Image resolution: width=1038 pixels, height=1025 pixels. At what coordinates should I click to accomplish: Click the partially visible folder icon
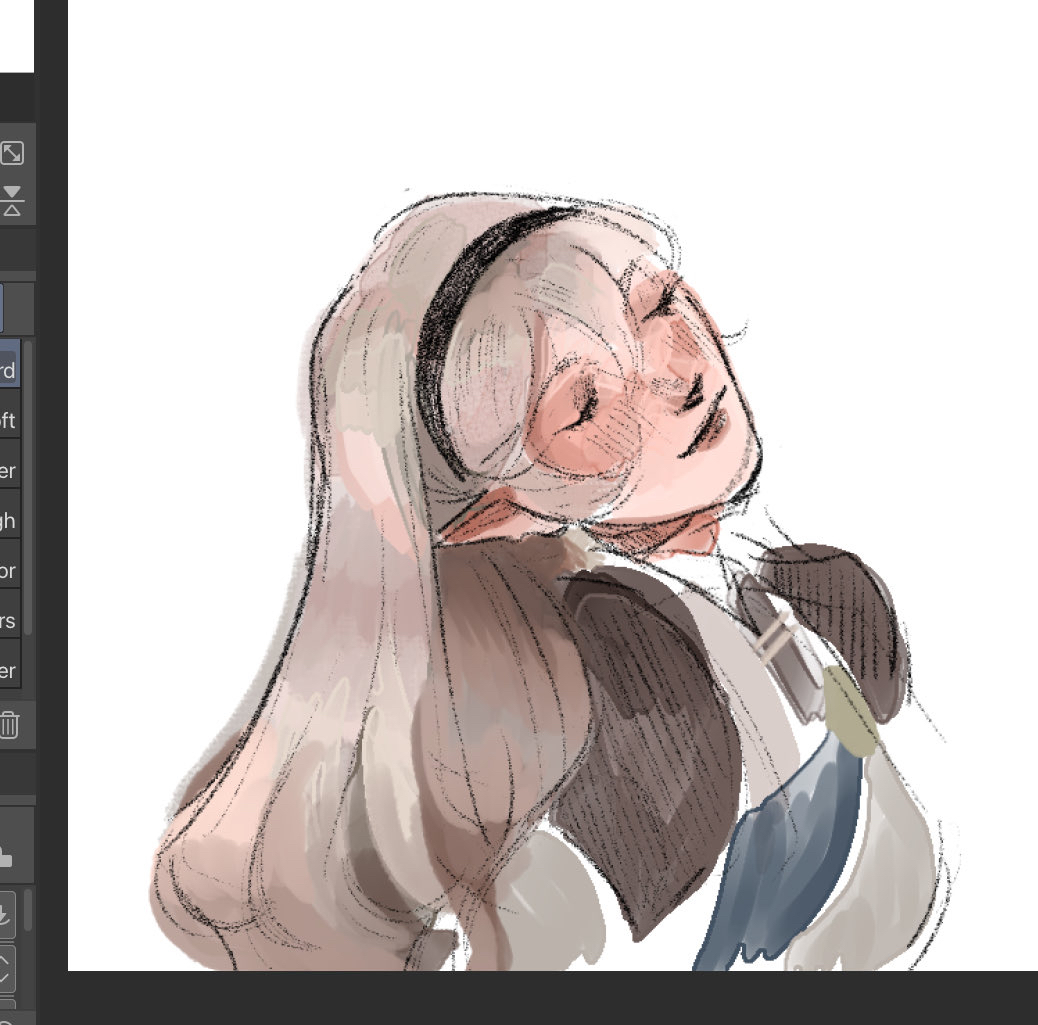pos(5,857)
